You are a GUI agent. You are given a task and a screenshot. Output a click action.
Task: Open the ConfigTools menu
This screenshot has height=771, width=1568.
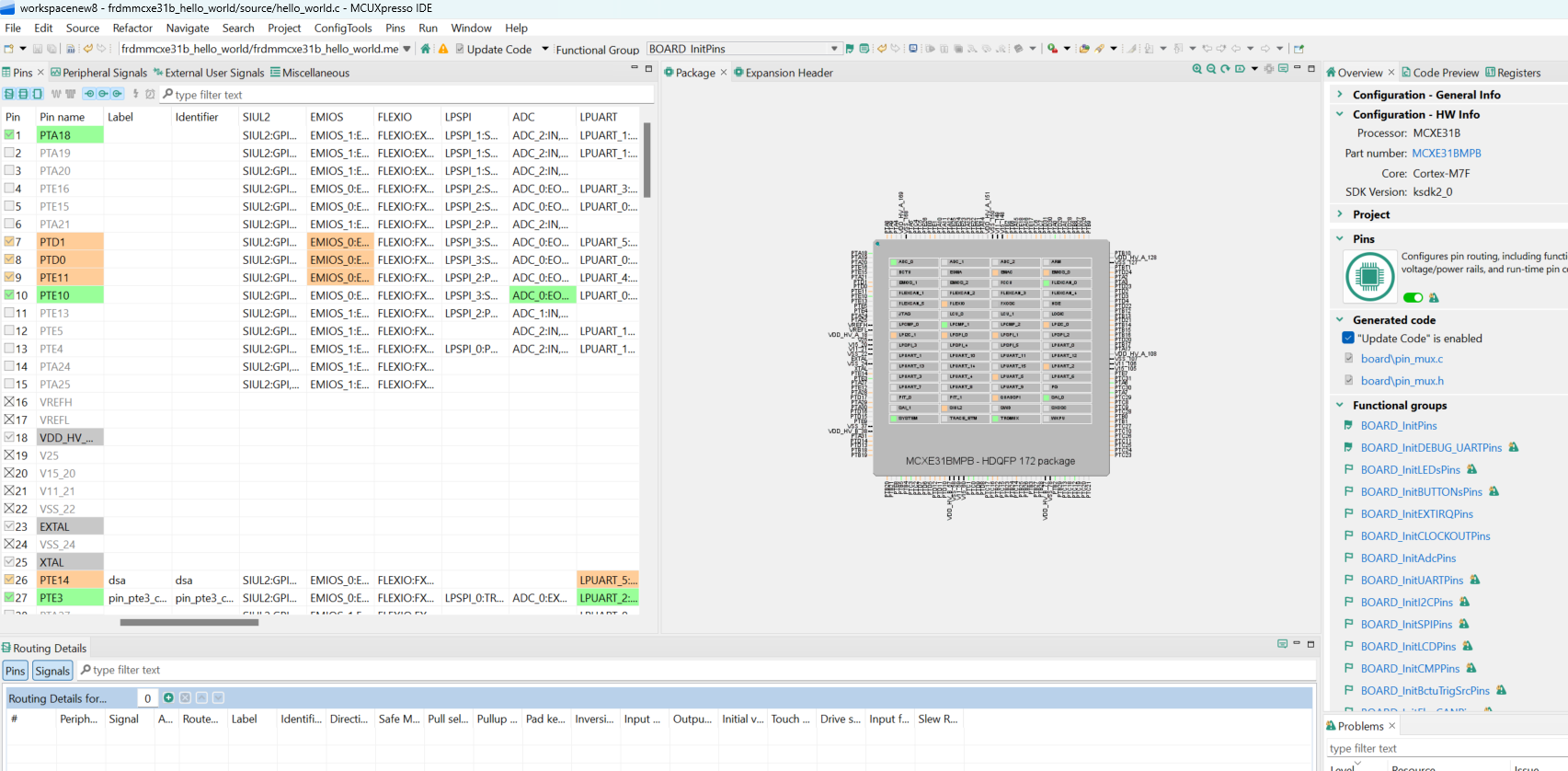click(343, 29)
